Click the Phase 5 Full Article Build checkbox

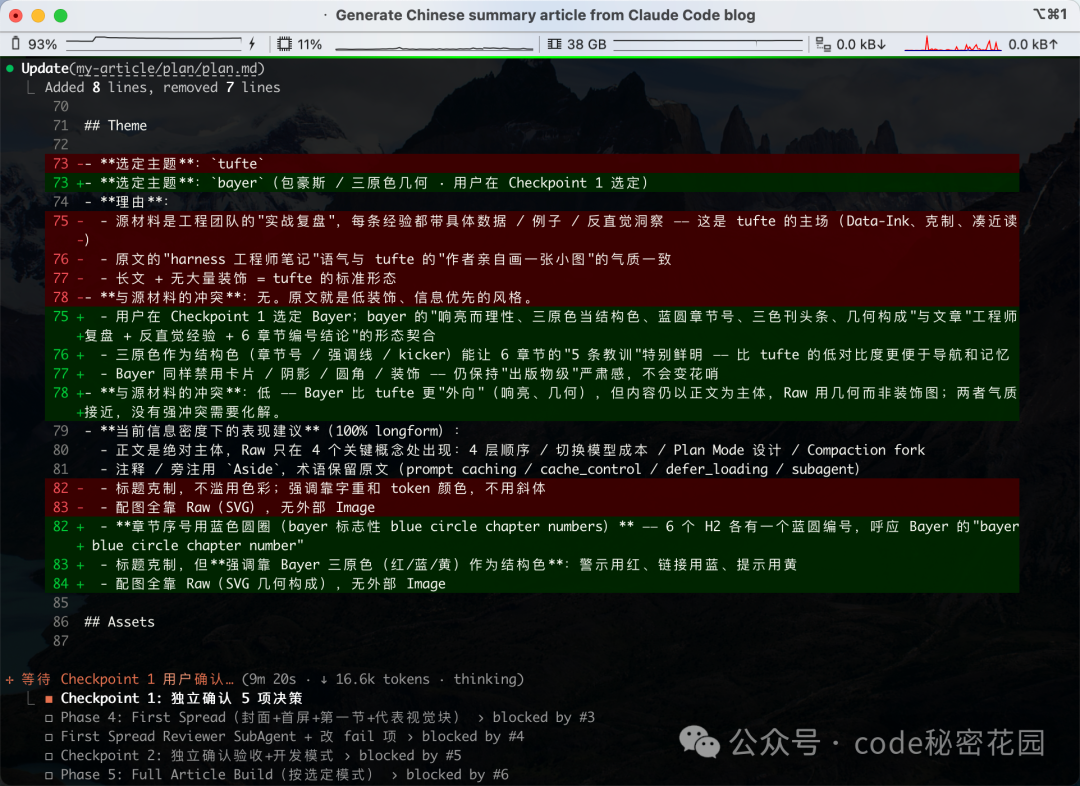pyautogui.click(x=49, y=775)
